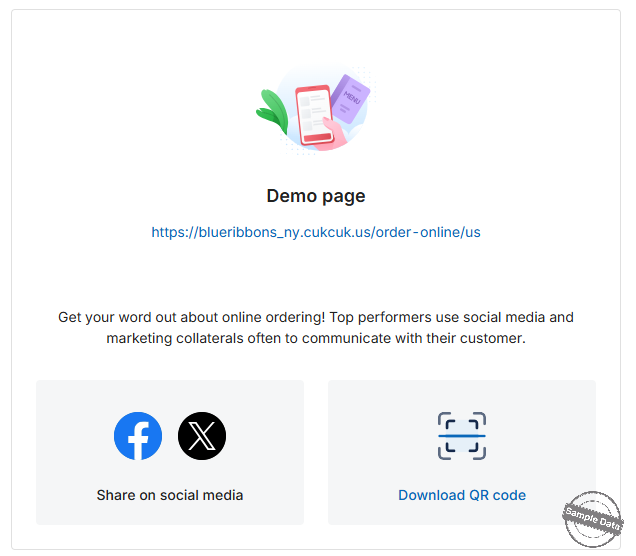Image resolution: width=636 pixels, height=556 pixels.
Task: Click the Facebook share icon
Action: click(x=138, y=436)
